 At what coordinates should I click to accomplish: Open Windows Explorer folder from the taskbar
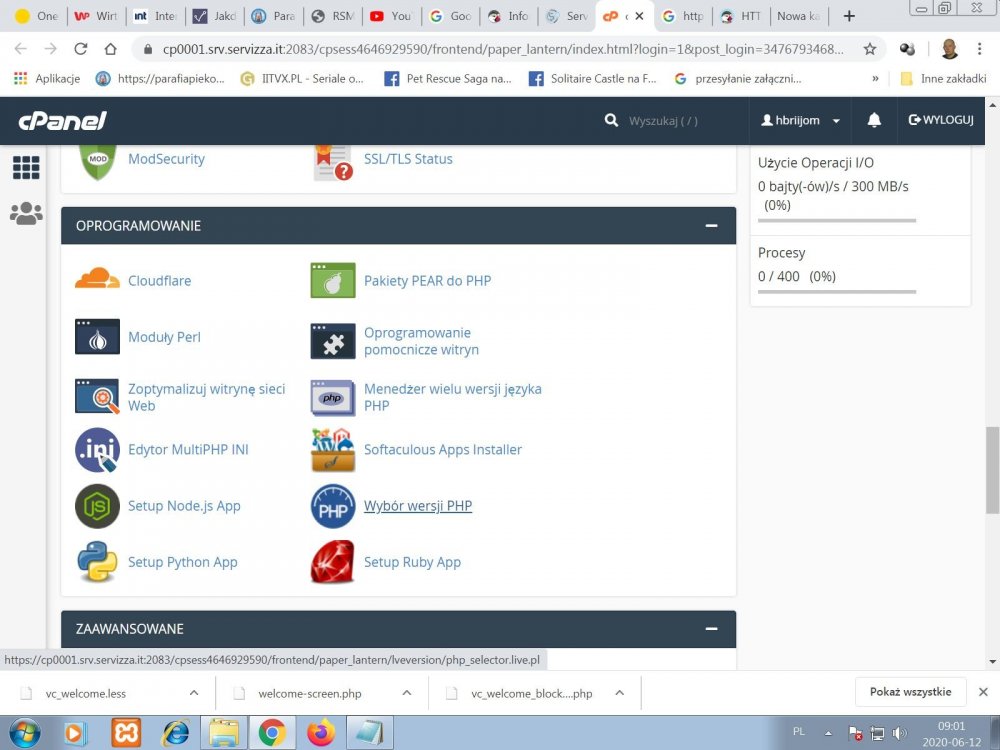point(223,733)
